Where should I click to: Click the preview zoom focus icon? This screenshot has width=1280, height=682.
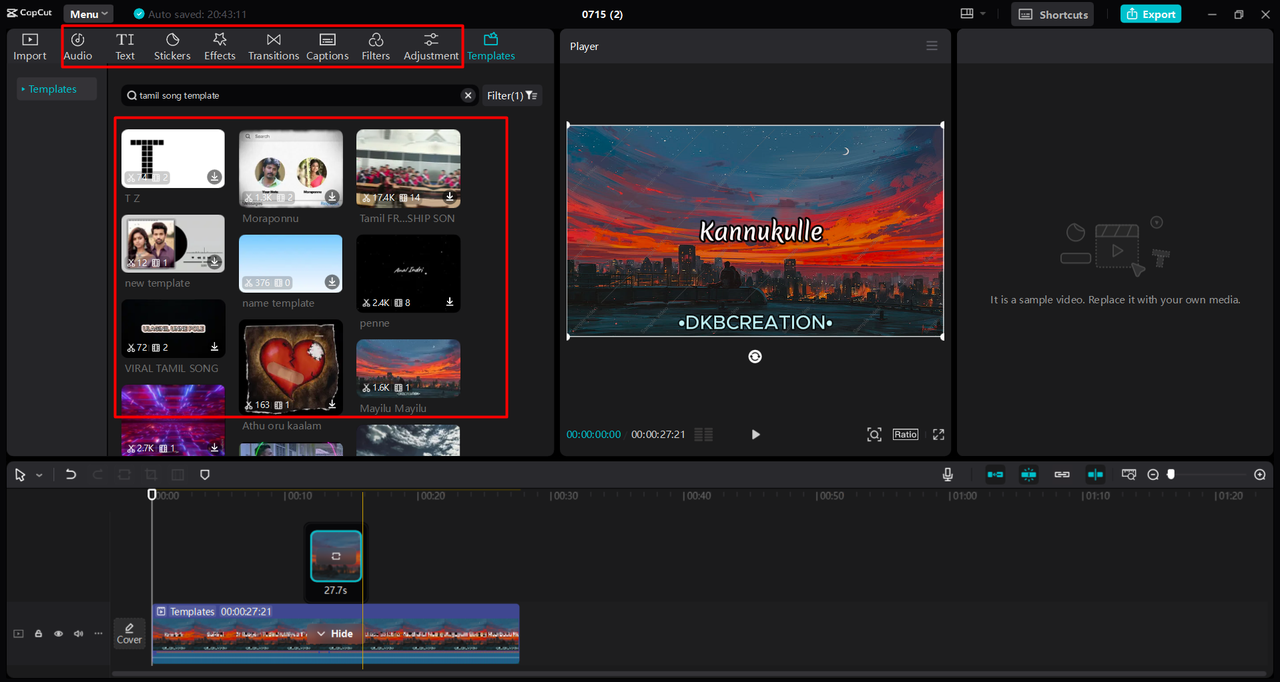[874, 434]
